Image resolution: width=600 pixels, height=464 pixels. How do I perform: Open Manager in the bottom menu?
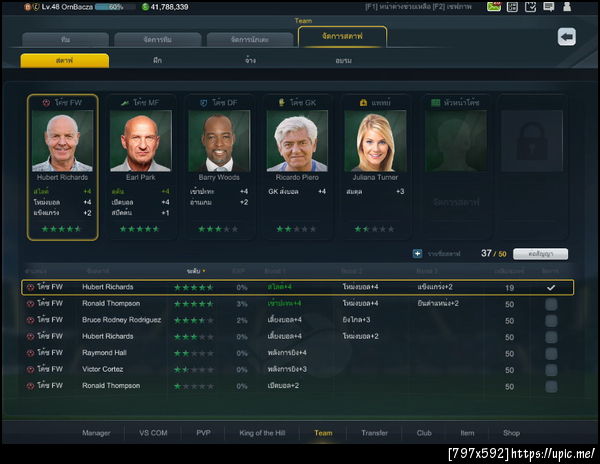point(96,433)
